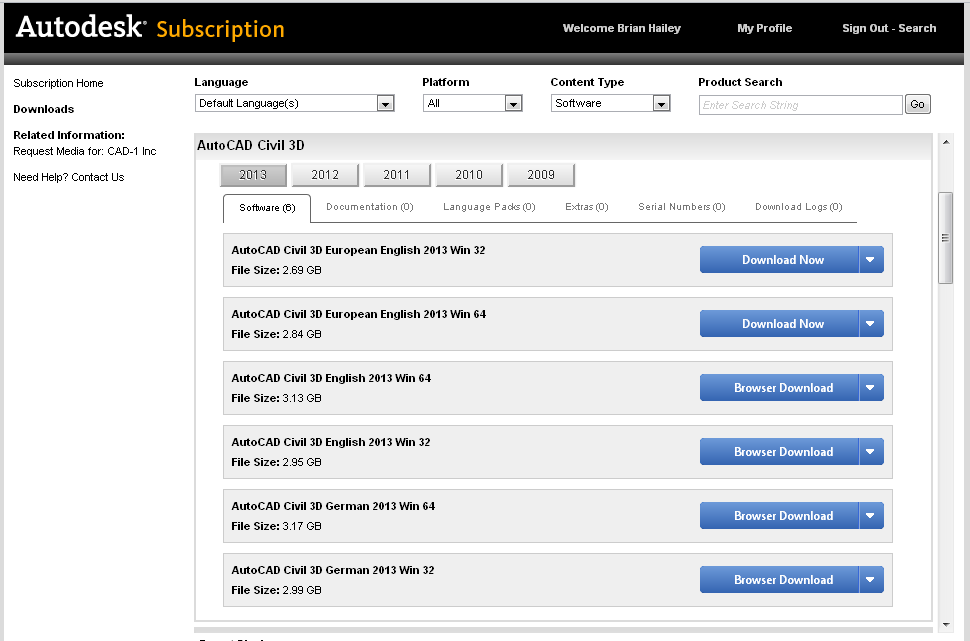Viewport: 970px width, 641px height.
Task: Select the 2013 version tab
Action: (x=253, y=175)
